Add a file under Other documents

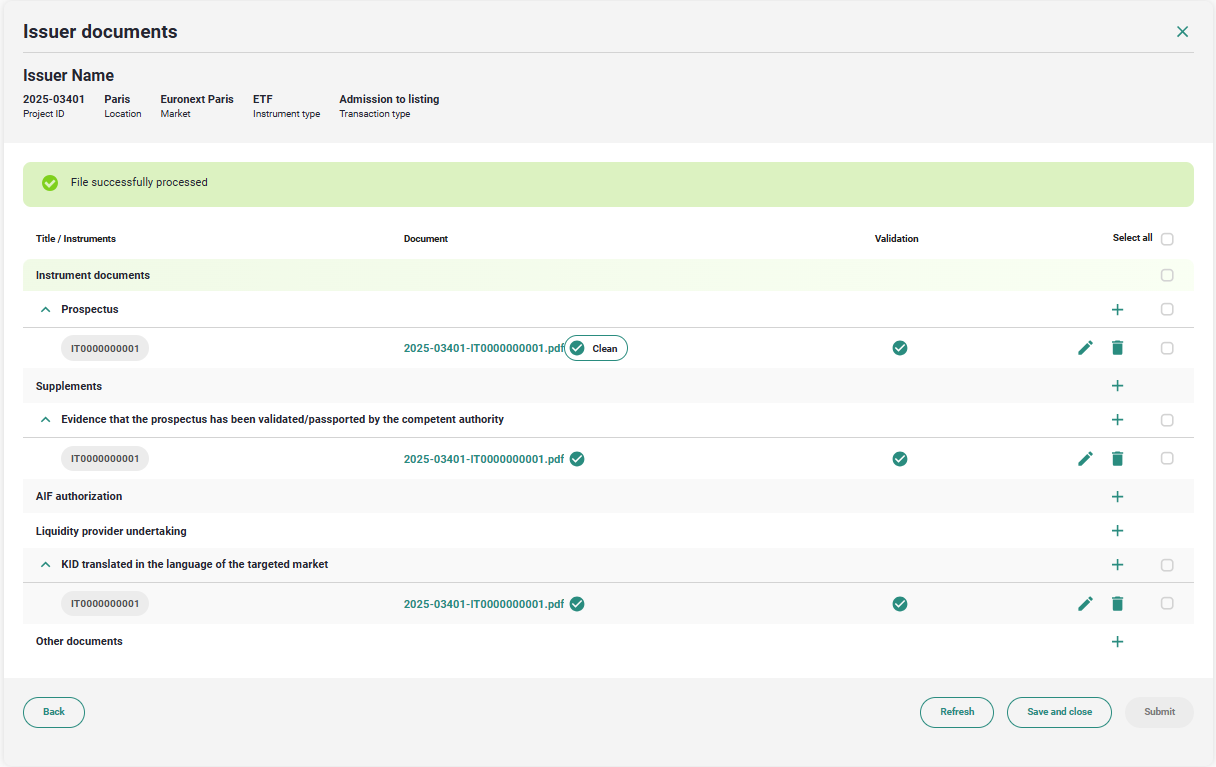pyautogui.click(x=1117, y=642)
